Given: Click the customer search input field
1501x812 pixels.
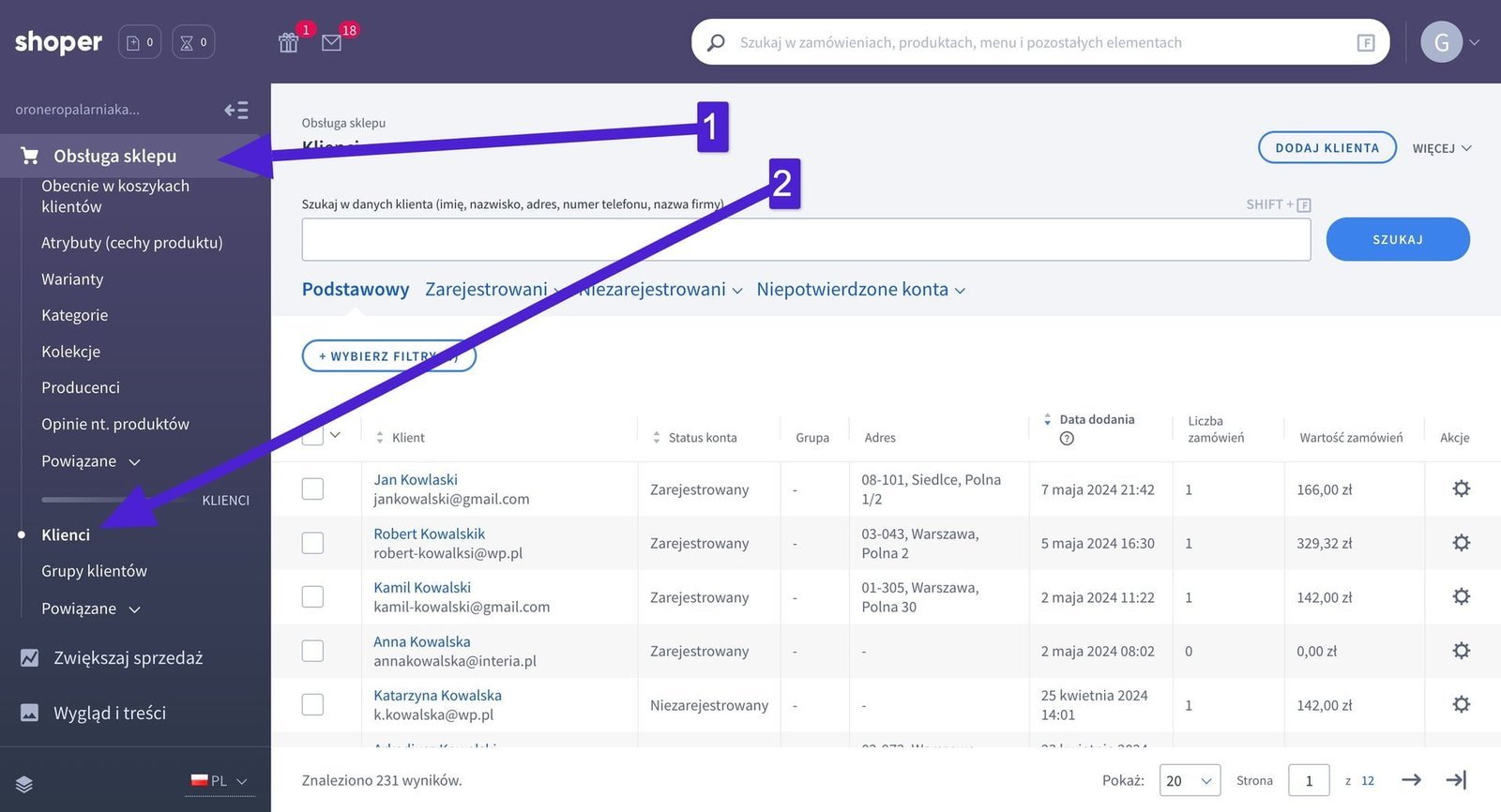Looking at the screenshot, I should click(x=805, y=240).
